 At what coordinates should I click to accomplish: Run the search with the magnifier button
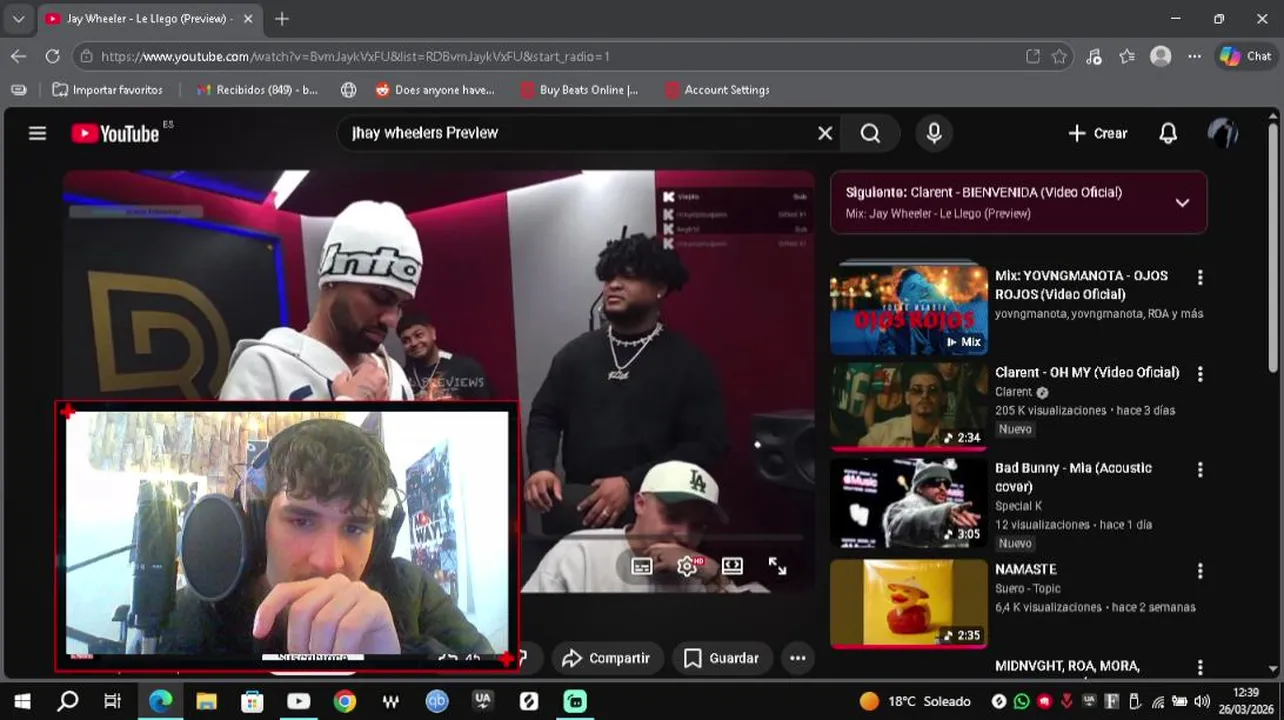pos(870,133)
